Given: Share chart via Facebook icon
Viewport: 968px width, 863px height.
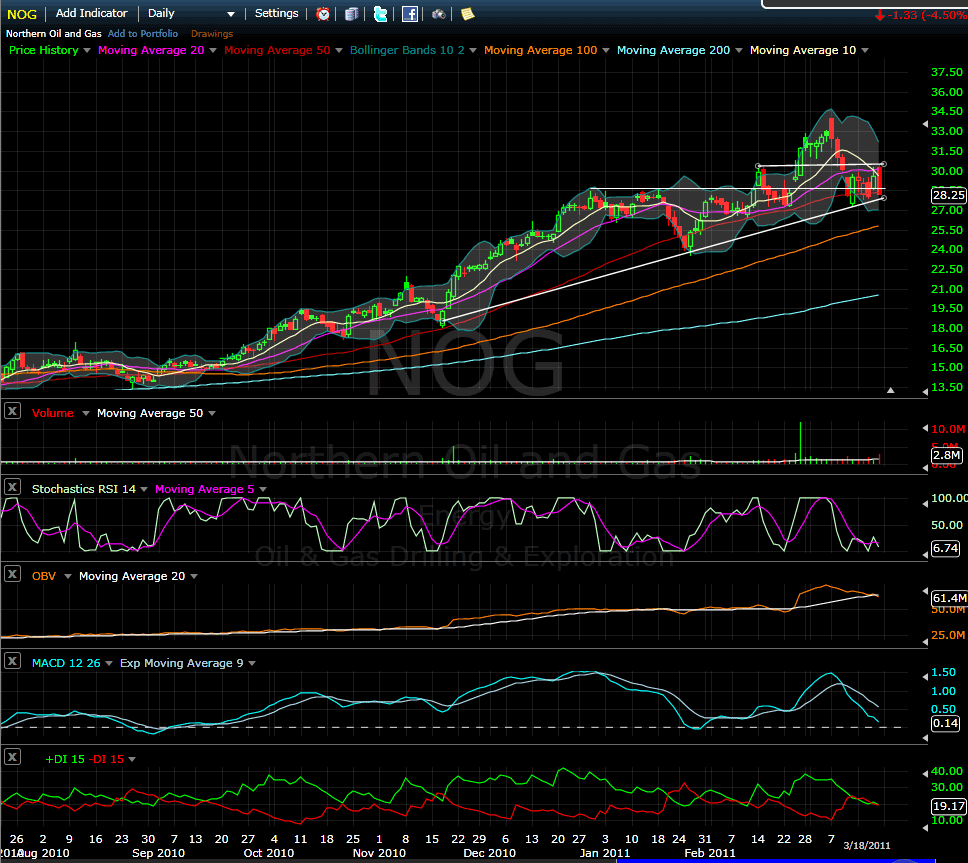Looking at the screenshot, I should click(410, 14).
